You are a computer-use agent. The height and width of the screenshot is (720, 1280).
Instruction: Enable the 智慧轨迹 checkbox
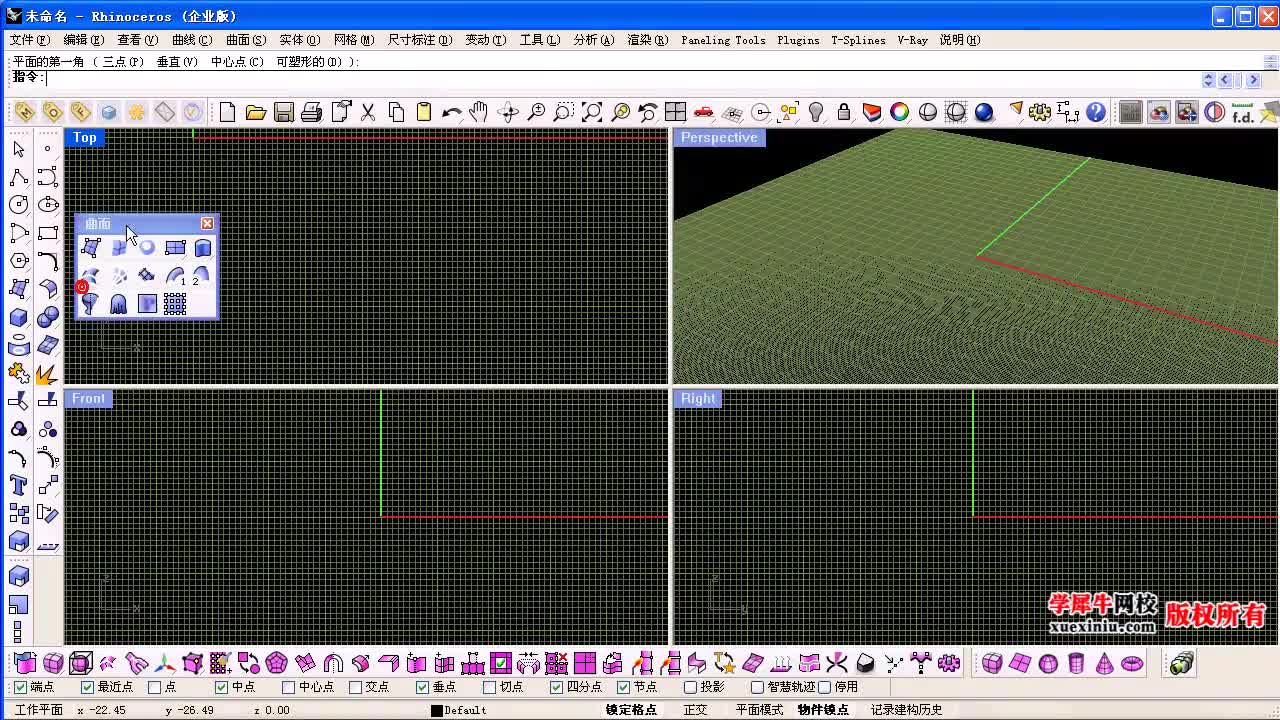point(757,688)
